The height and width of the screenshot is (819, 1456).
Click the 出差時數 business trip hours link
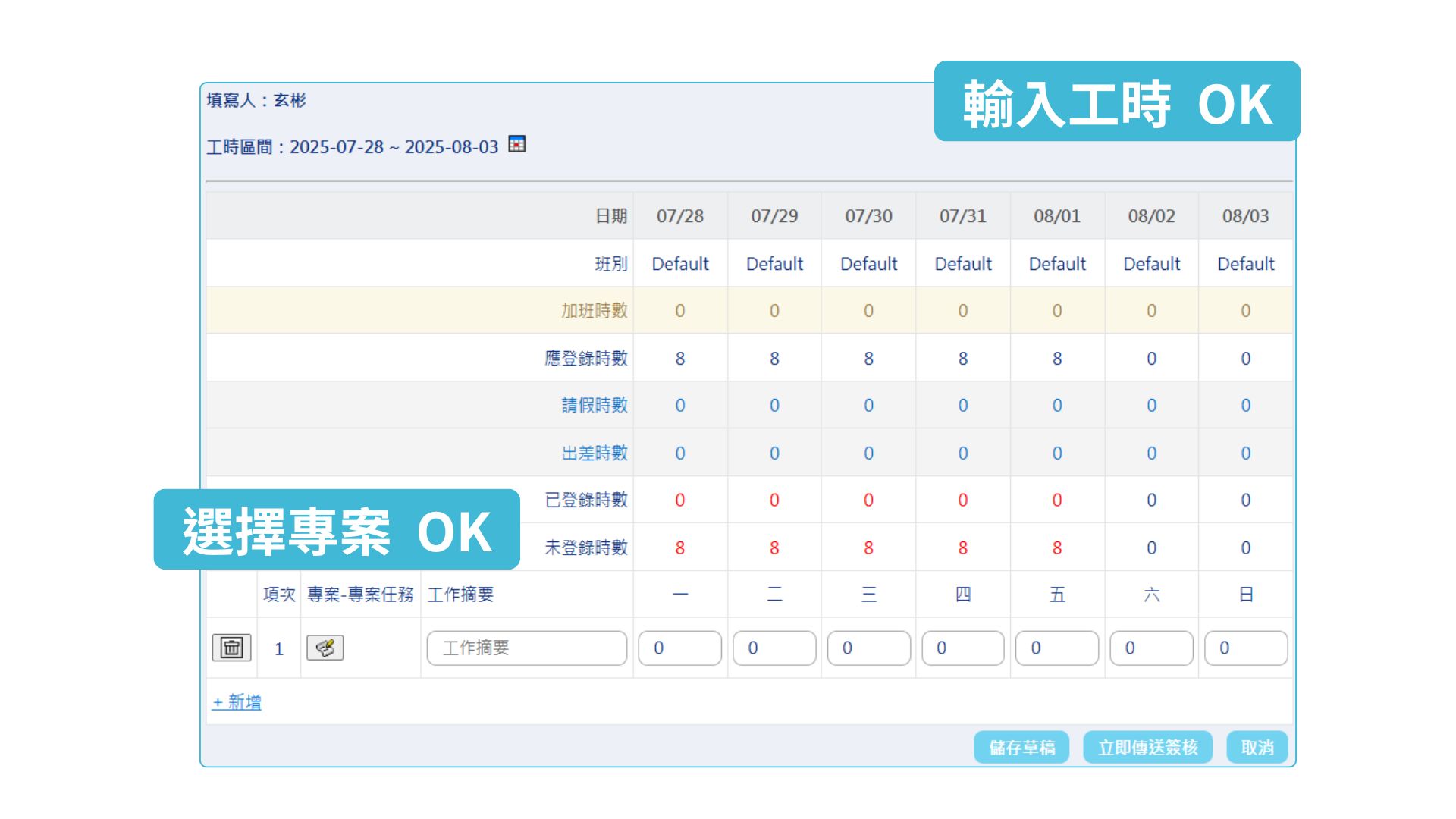tap(595, 453)
